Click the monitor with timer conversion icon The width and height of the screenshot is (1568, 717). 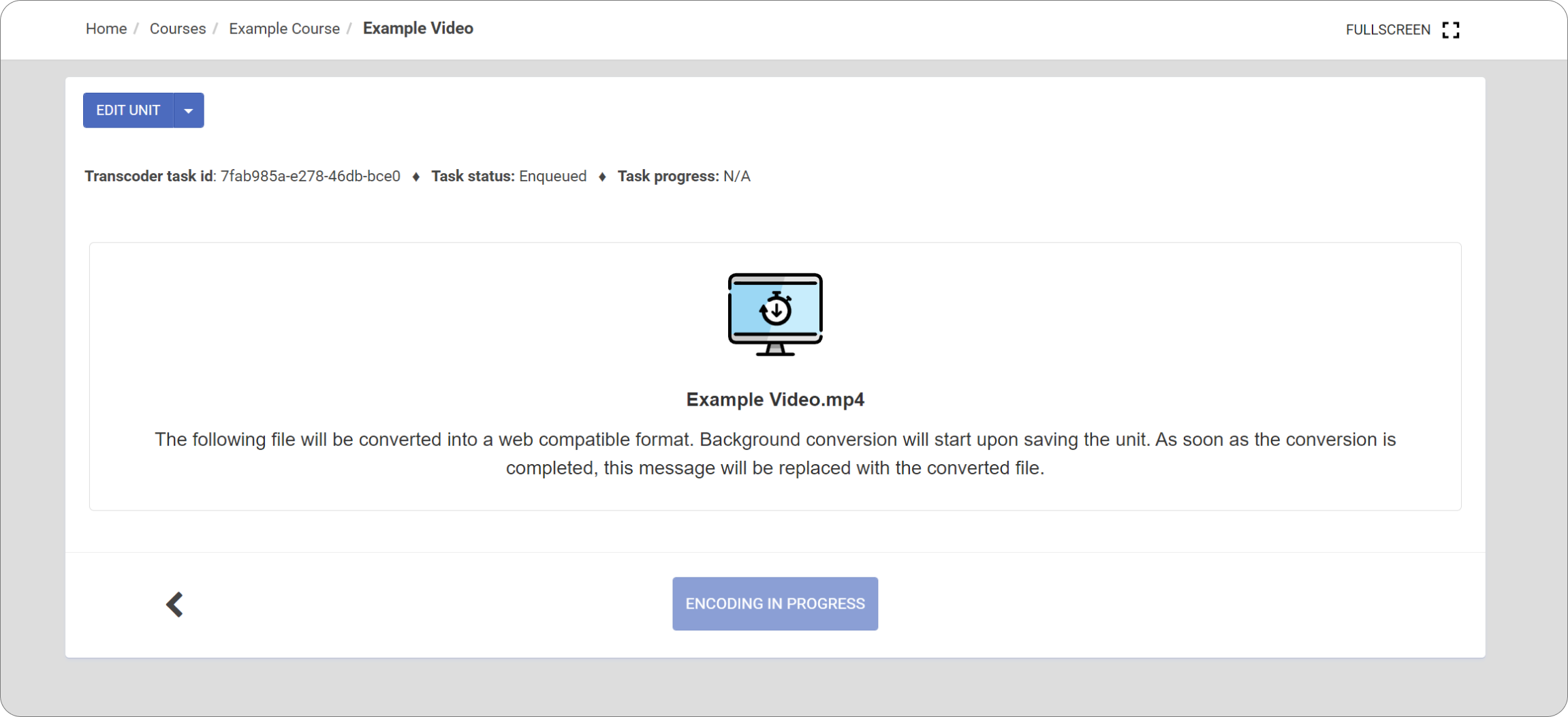click(x=775, y=315)
